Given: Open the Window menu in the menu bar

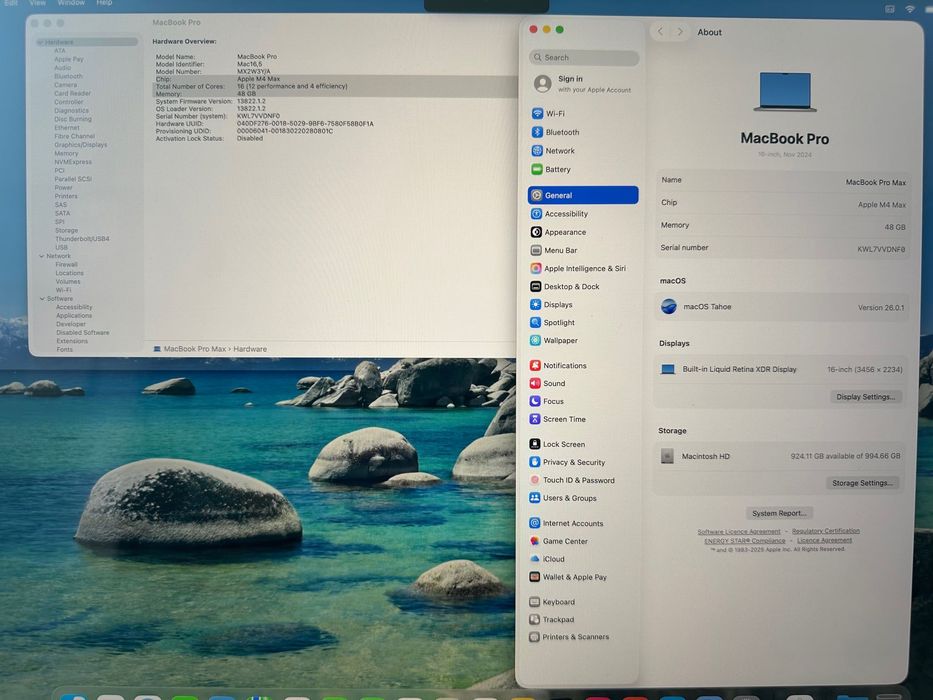Looking at the screenshot, I should pyautogui.click(x=71, y=3).
